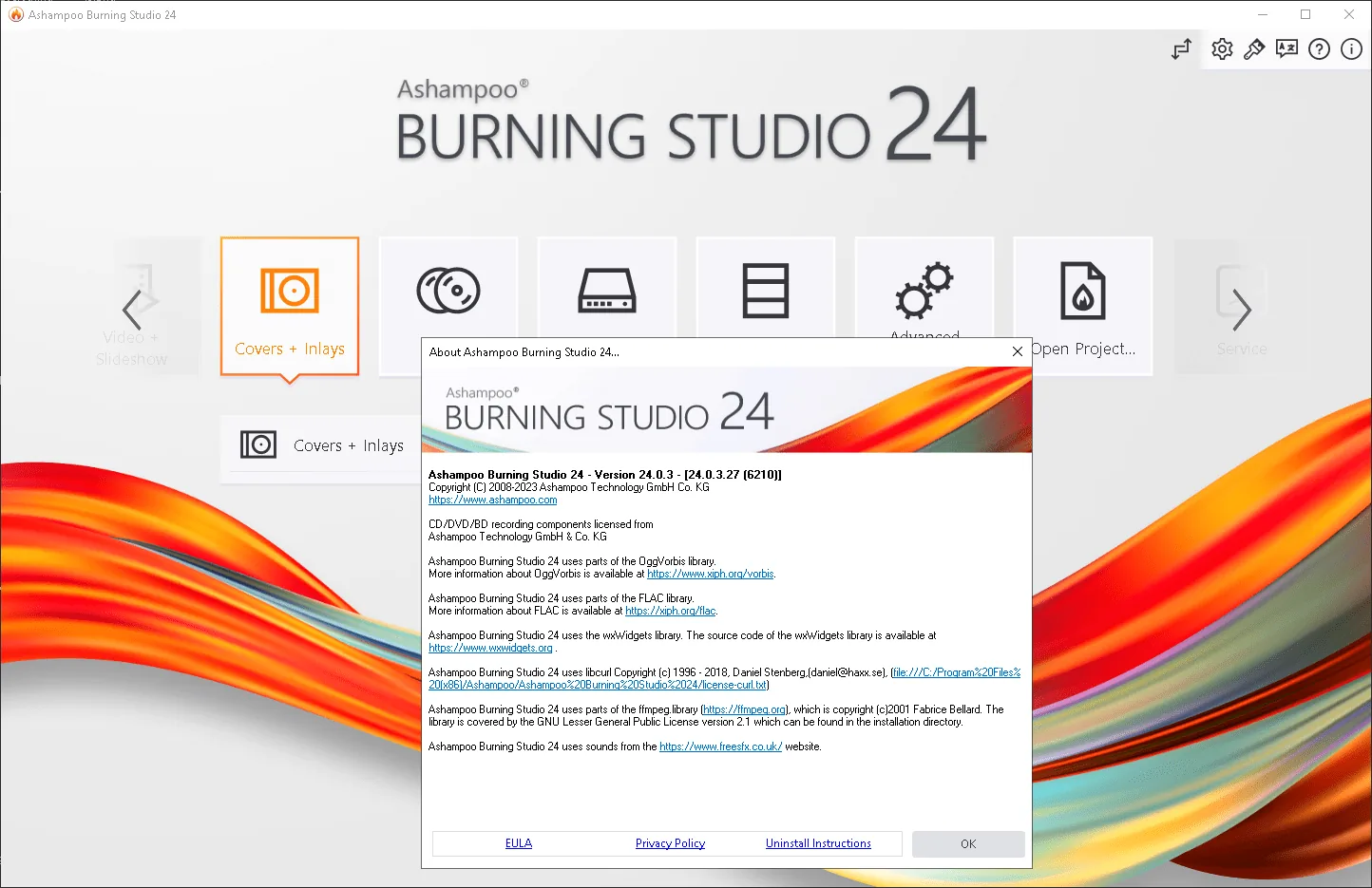Click Covers + Inlays submenu entry
The height and width of the screenshot is (888, 1372).
tap(323, 444)
